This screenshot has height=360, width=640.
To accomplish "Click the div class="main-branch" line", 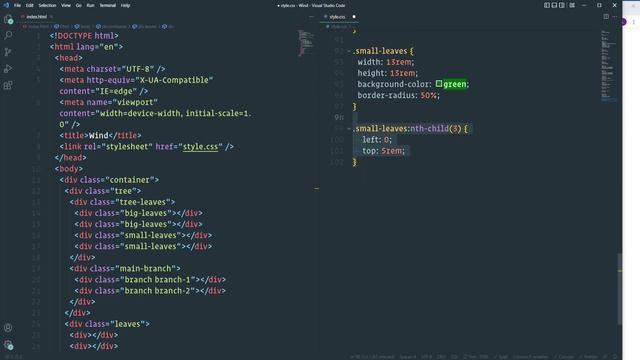I will point(125,268).
